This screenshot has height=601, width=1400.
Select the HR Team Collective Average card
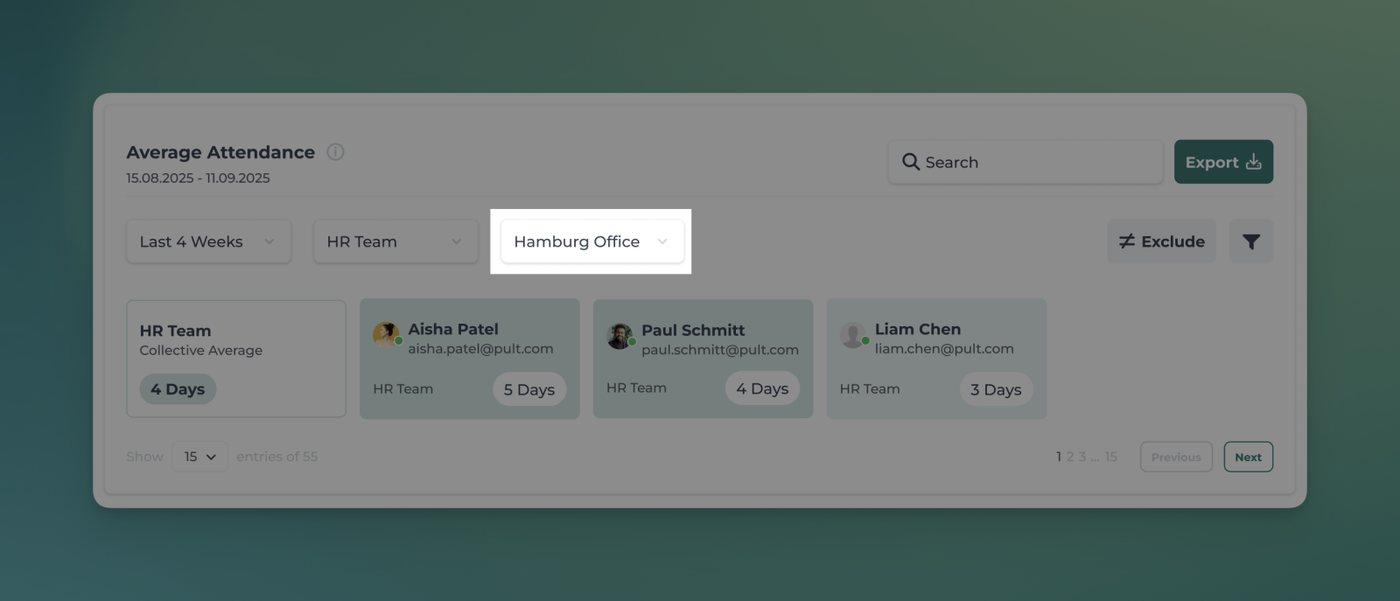tap(236, 358)
